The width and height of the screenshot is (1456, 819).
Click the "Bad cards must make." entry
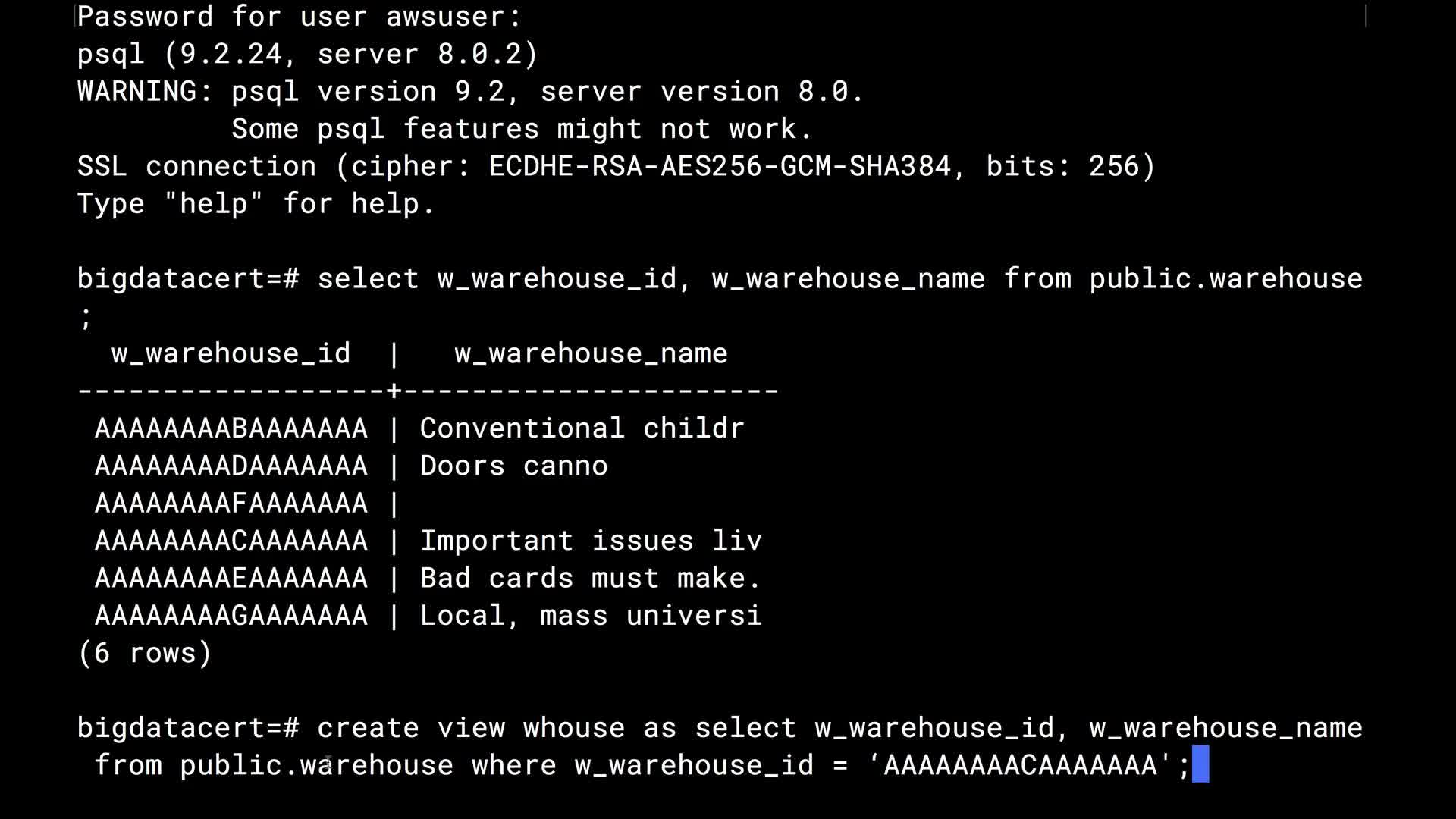pyautogui.click(x=590, y=578)
